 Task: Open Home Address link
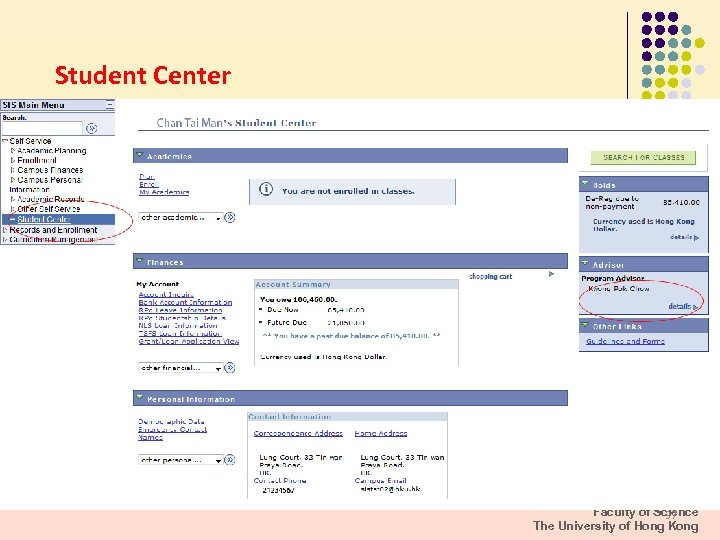click(x=381, y=433)
